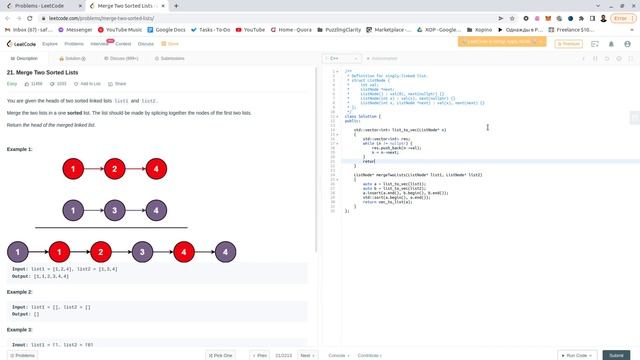The width and height of the screenshot is (640, 360).
Task: Click the example 1 linked list diagram
Action: point(122,211)
